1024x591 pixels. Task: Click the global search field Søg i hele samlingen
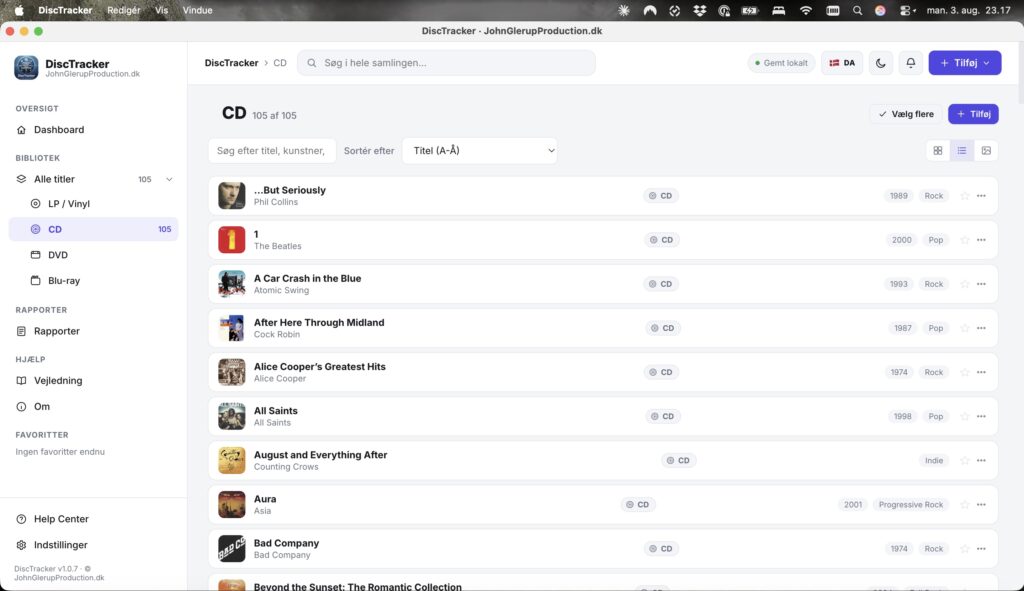tap(446, 63)
